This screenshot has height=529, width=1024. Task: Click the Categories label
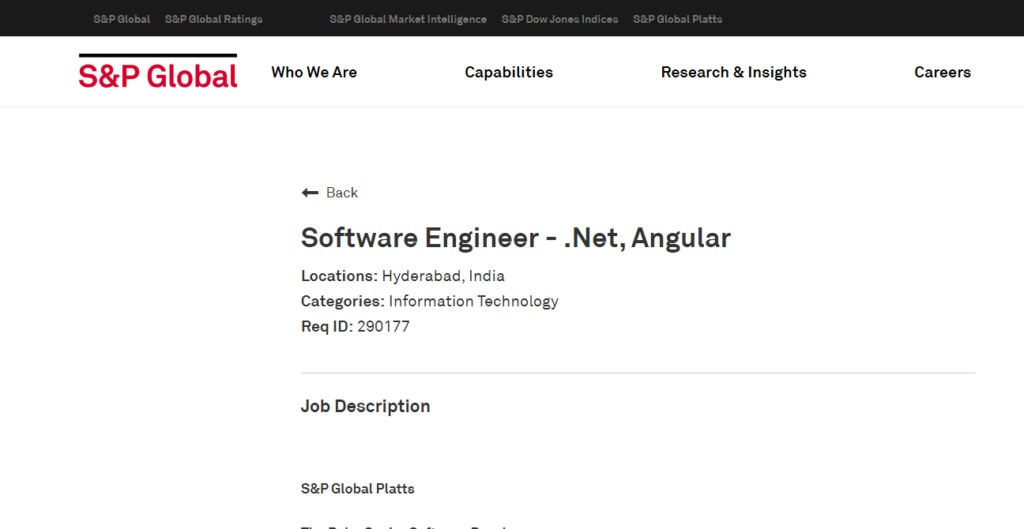point(343,301)
